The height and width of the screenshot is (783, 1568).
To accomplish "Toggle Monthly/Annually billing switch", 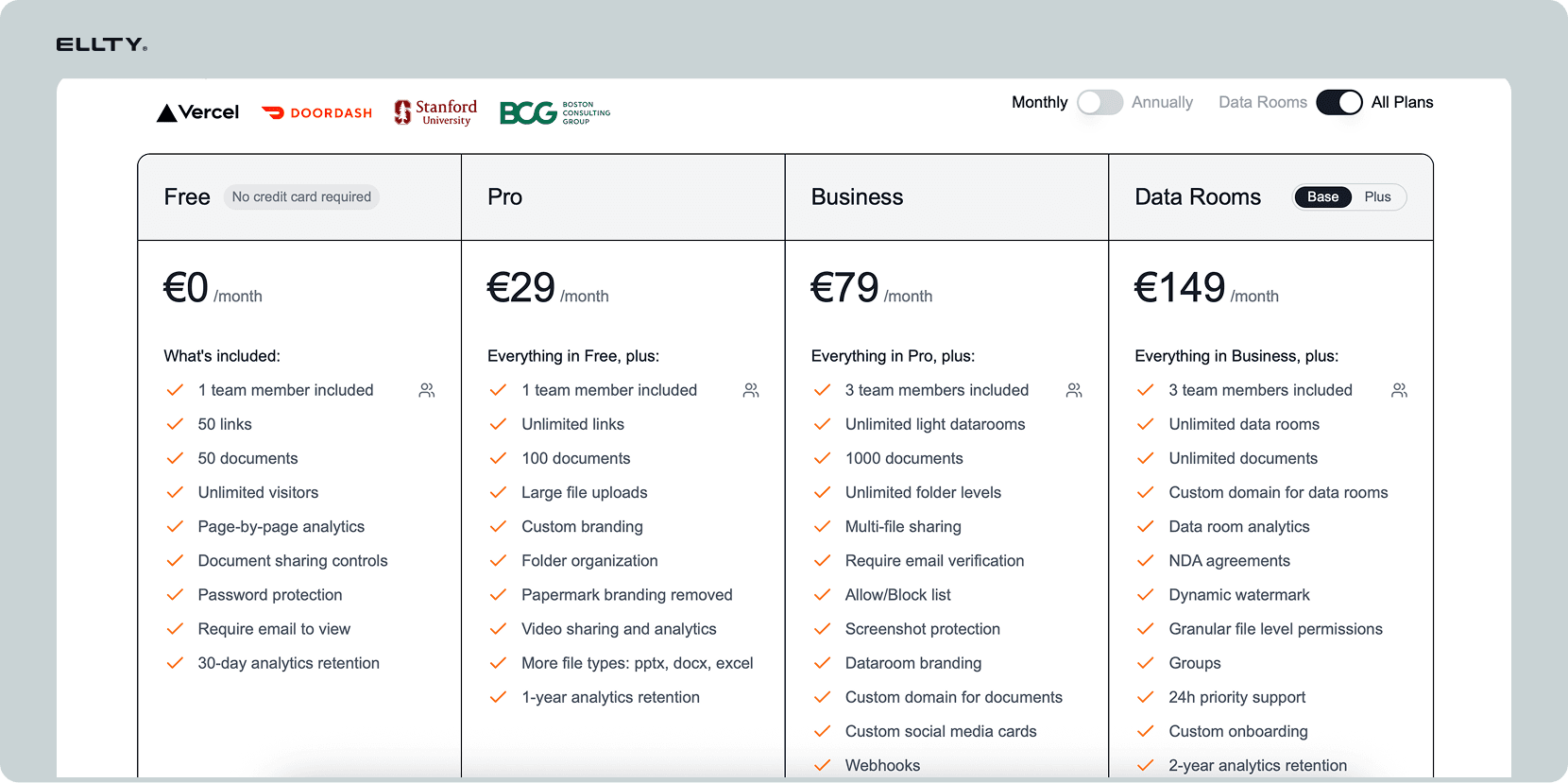I will 1099,102.
